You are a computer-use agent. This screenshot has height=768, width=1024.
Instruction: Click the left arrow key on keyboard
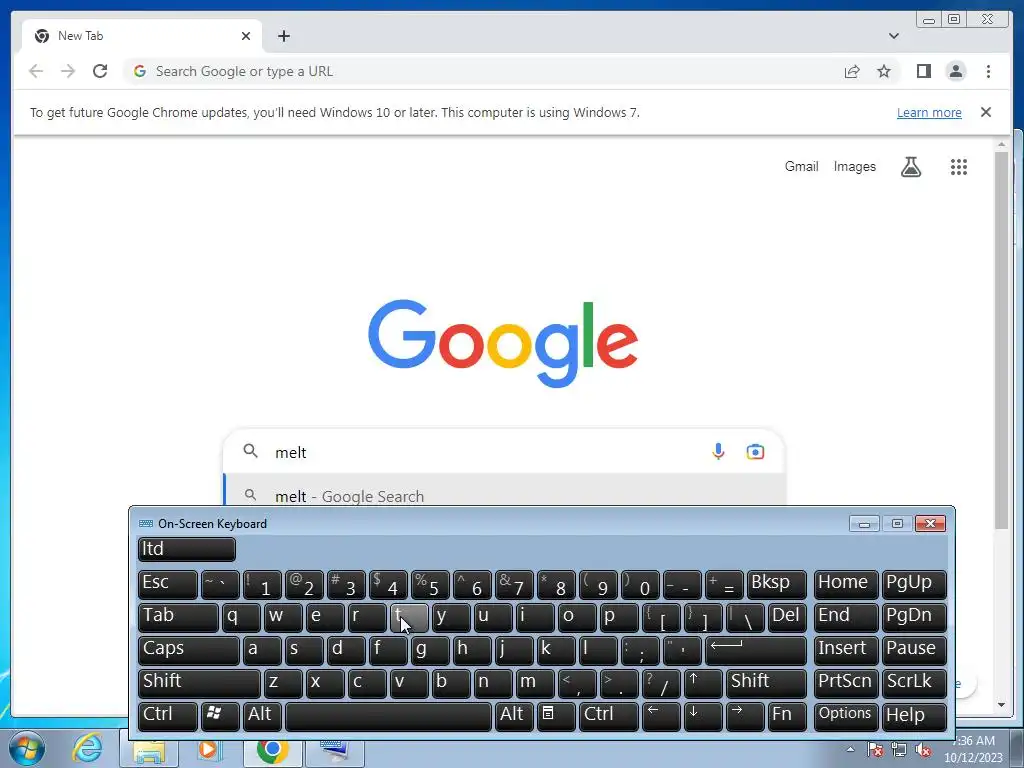pos(661,716)
